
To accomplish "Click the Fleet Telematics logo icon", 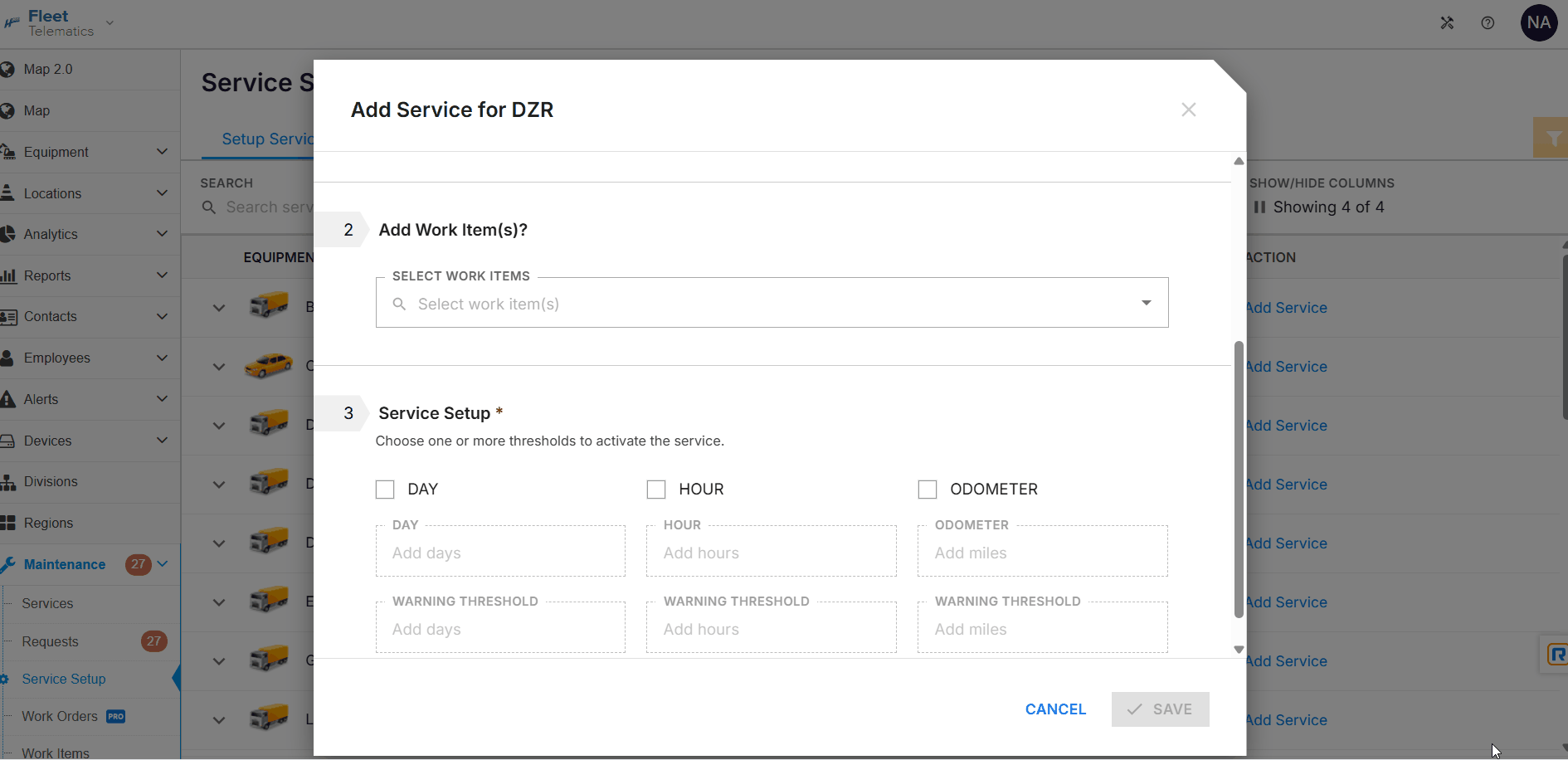I will tap(12, 23).
